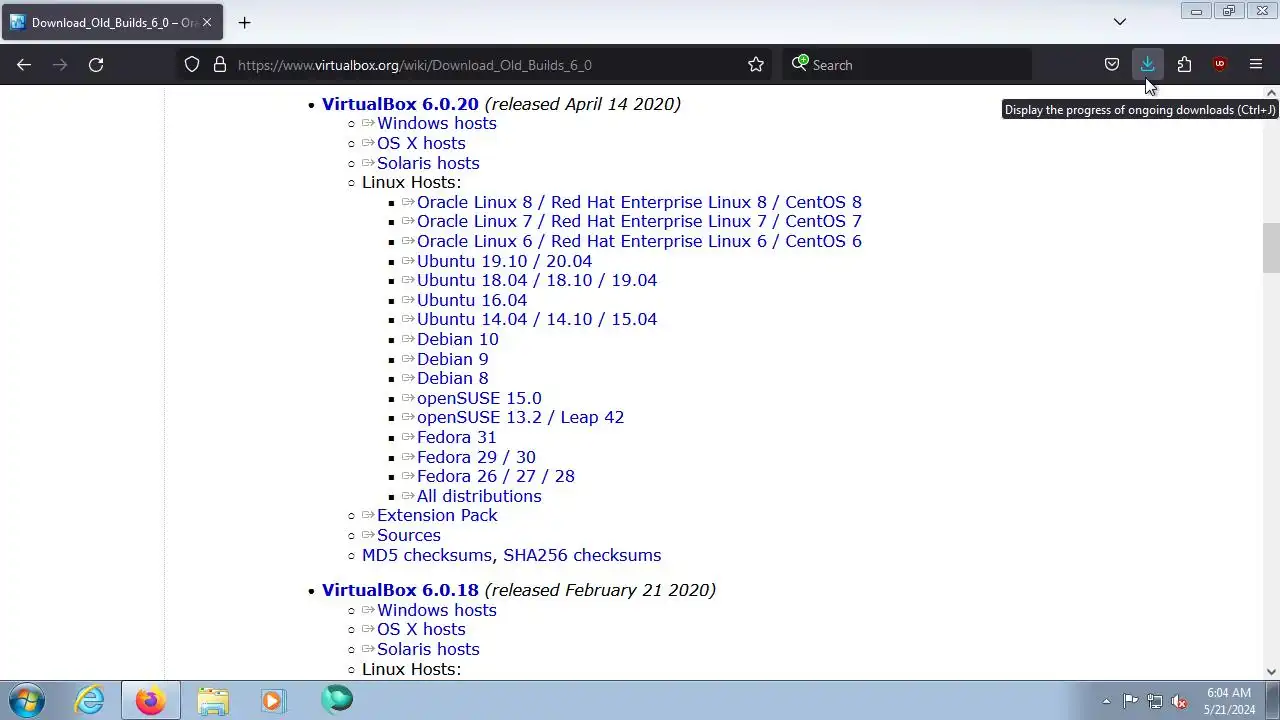Image resolution: width=1280 pixels, height=720 pixels.
Task: Open the teal app icon in taskbar
Action: (337, 700)
